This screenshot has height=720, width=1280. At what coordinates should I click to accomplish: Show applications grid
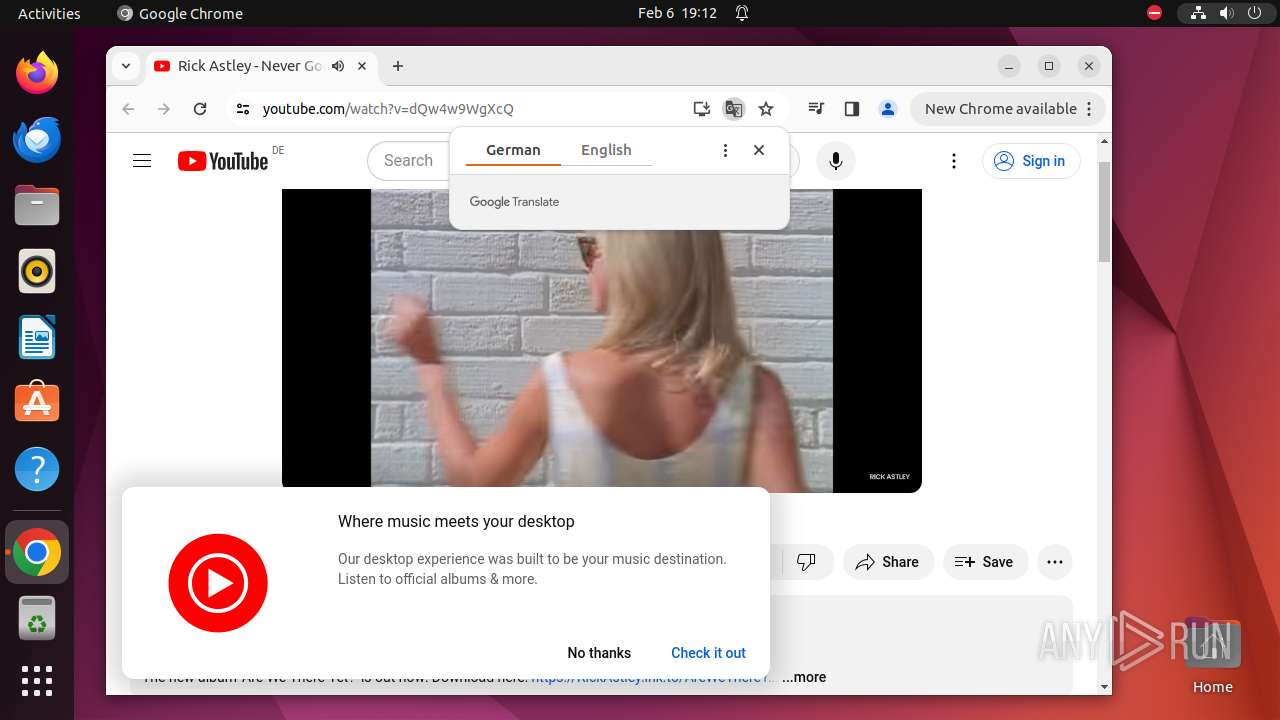pos(37,680)
